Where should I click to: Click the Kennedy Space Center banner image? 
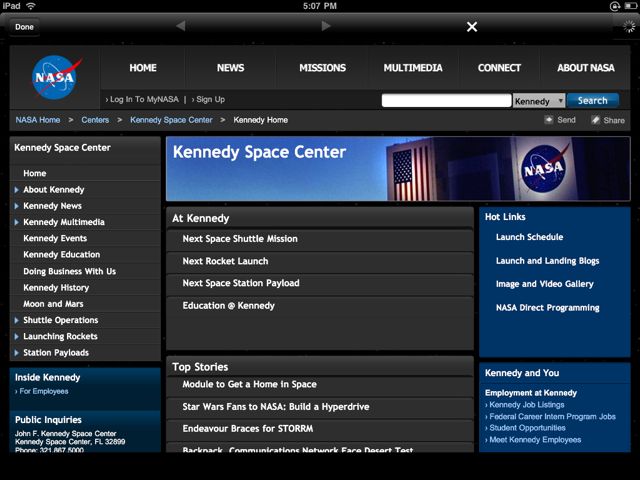398,169
